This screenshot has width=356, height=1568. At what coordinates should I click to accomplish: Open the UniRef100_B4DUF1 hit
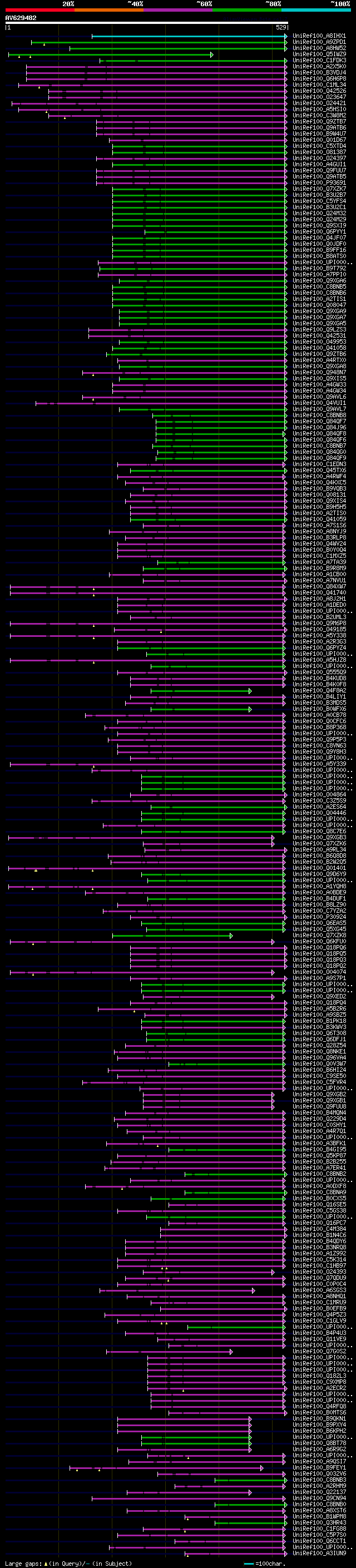click(319, 899)
